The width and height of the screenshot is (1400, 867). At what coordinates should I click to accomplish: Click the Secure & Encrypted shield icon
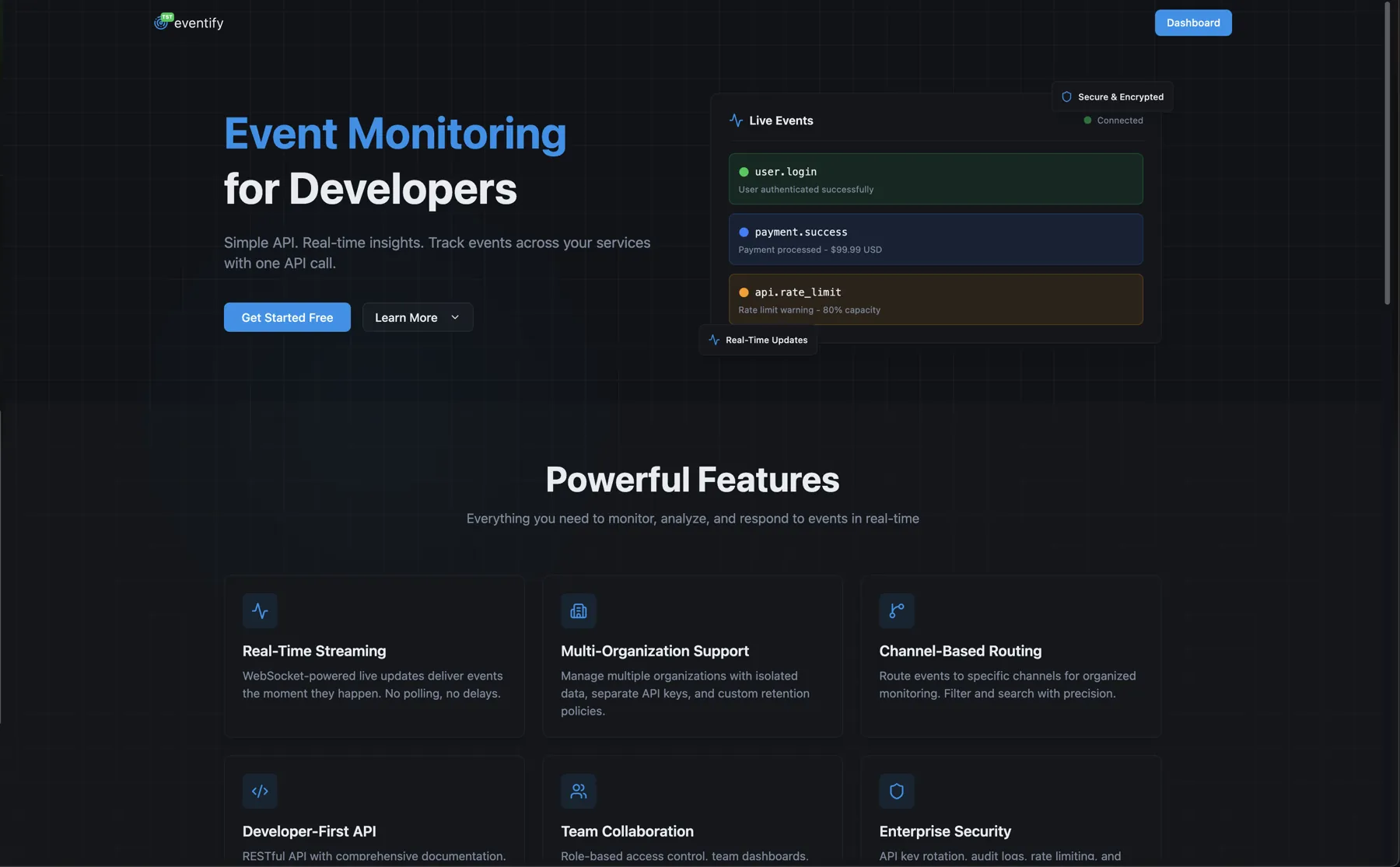coord(1066,97)
